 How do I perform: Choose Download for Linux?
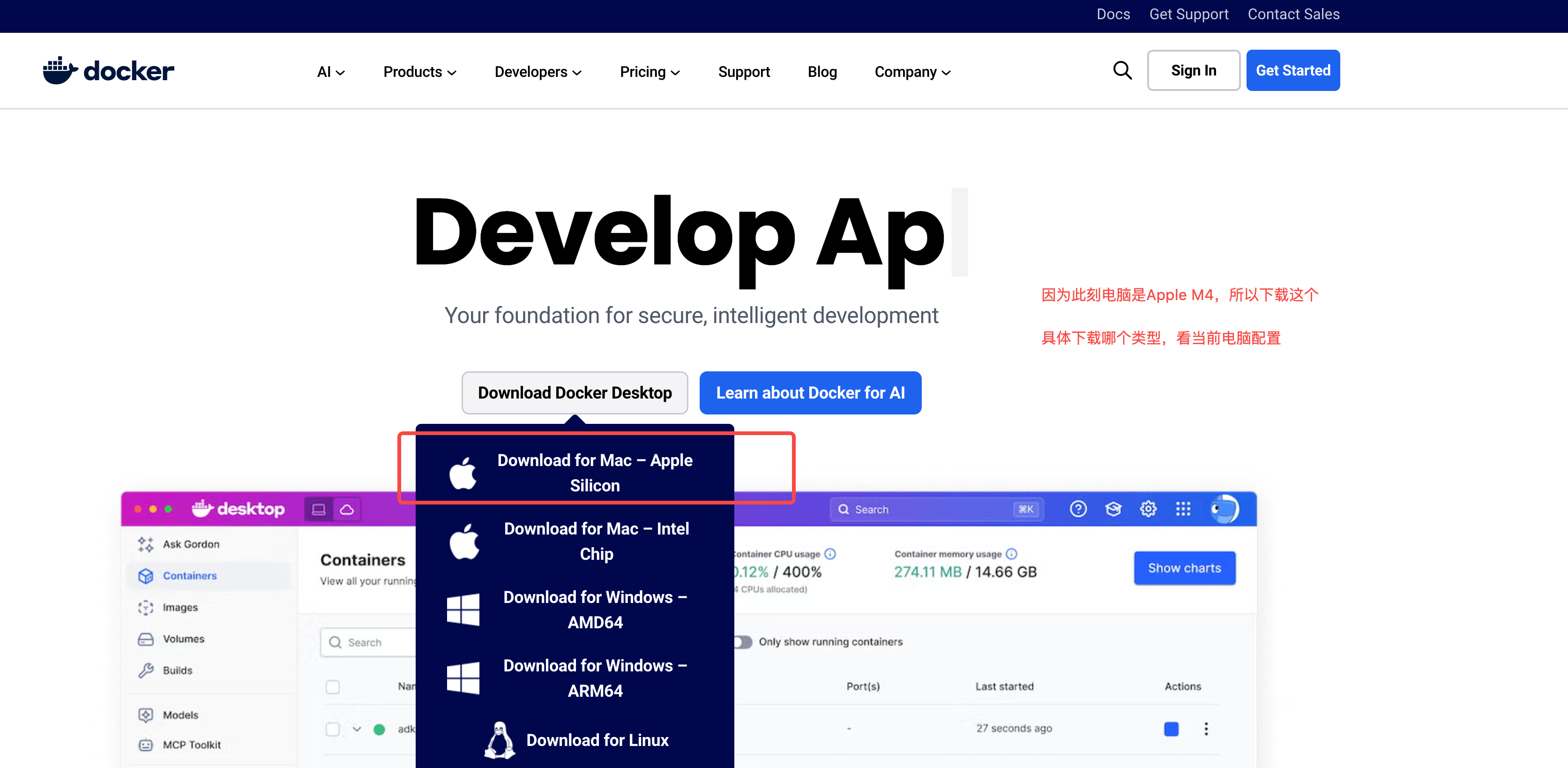(575, 740)
